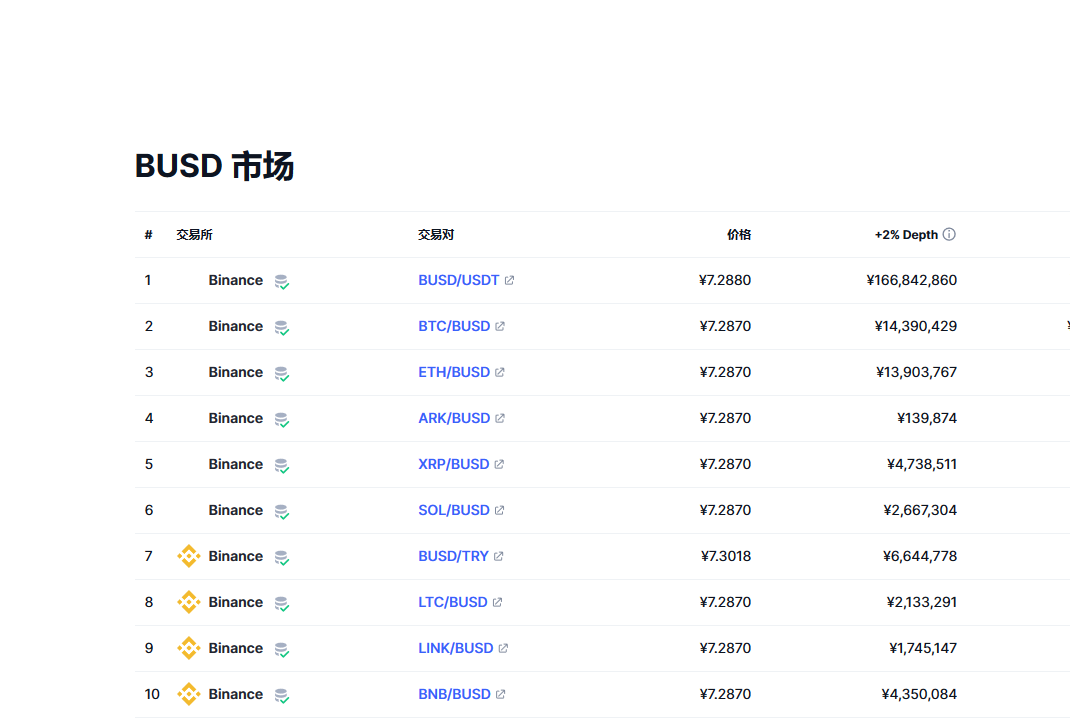Open the BUSD/USDT trading pair link
Screen dimensions: 1070x720
[459, 280]
